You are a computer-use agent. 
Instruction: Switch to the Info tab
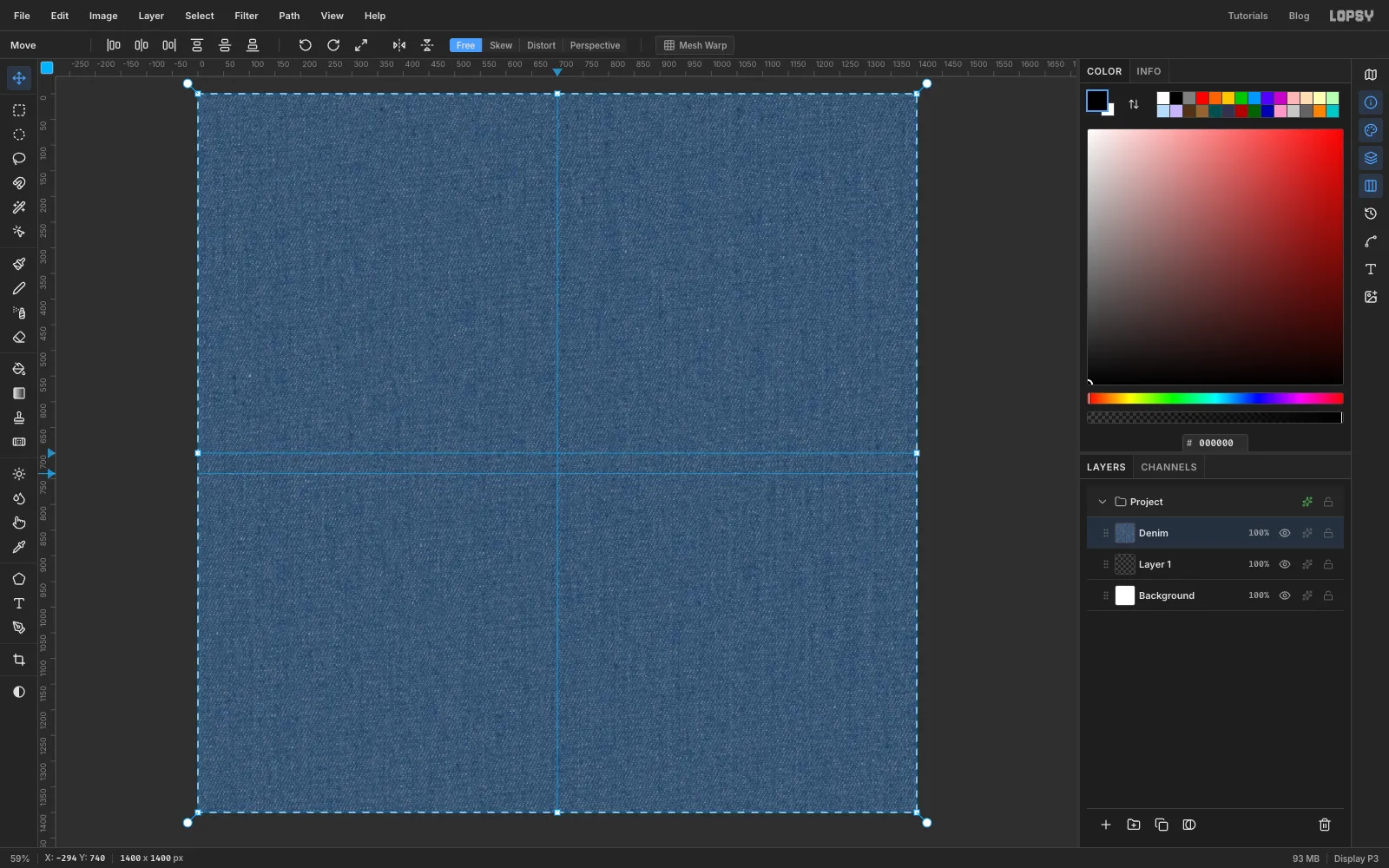tap(1149, 71)
